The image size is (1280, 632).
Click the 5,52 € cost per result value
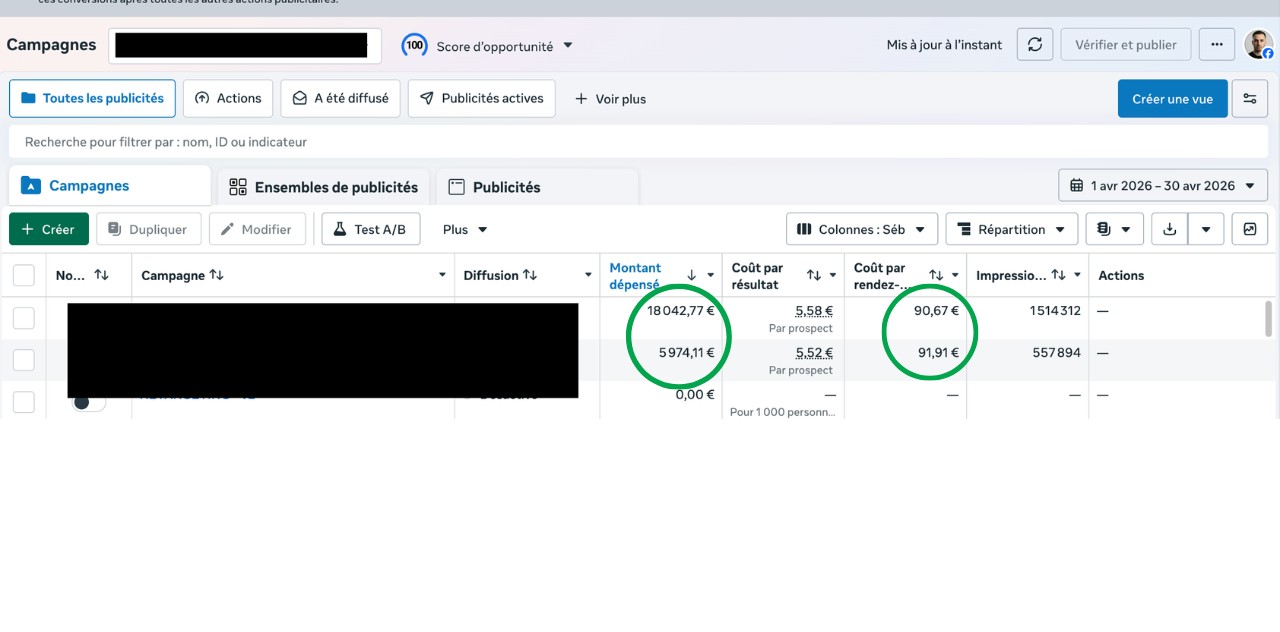pyautogui.click(x=814, y=353)
